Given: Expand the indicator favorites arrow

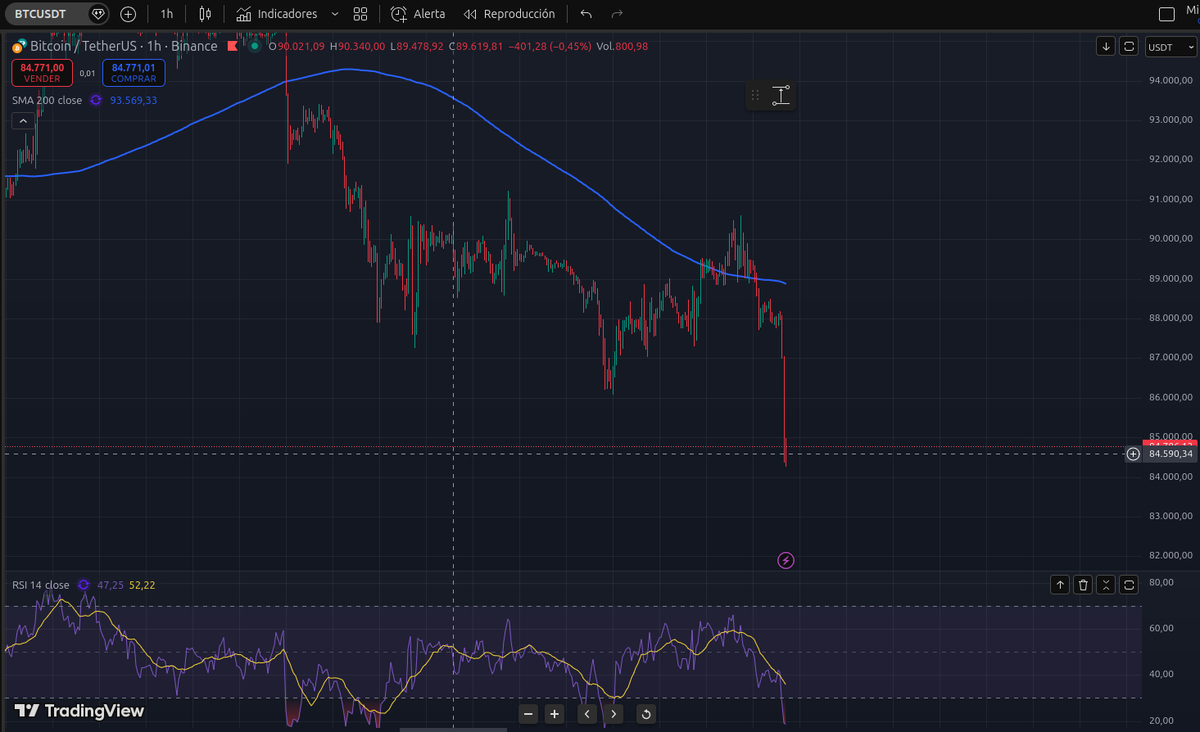Looking at the screenshot, I should [334, 14].
